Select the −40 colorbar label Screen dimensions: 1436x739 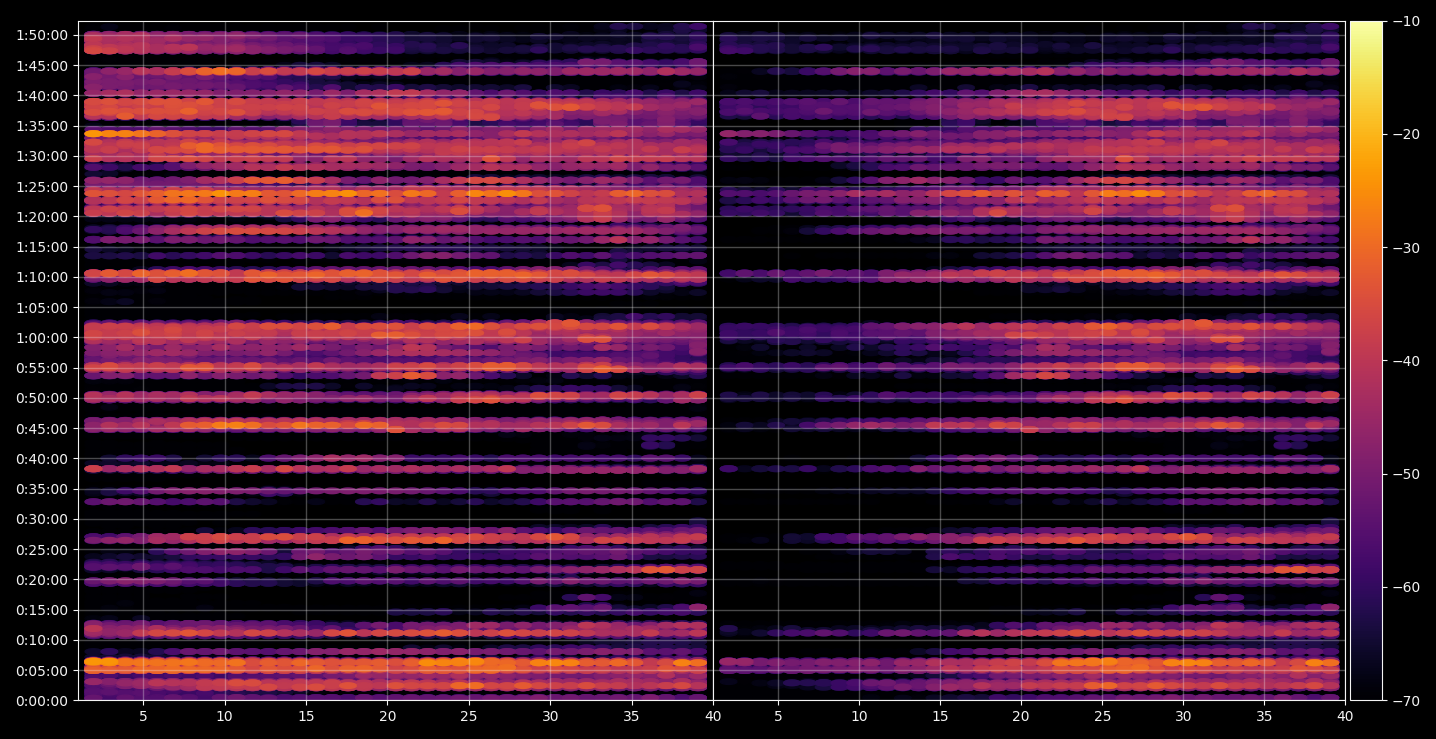click(x=1405, y=361)
